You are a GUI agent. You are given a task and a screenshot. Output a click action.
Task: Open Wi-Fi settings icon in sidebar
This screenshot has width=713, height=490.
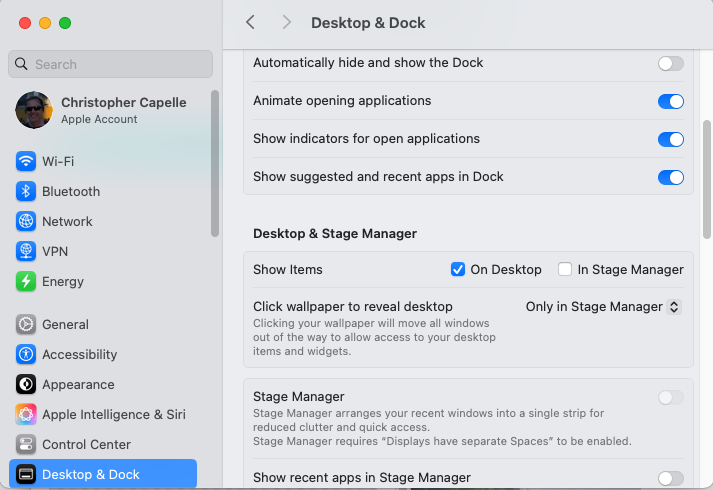coord(26,161)
